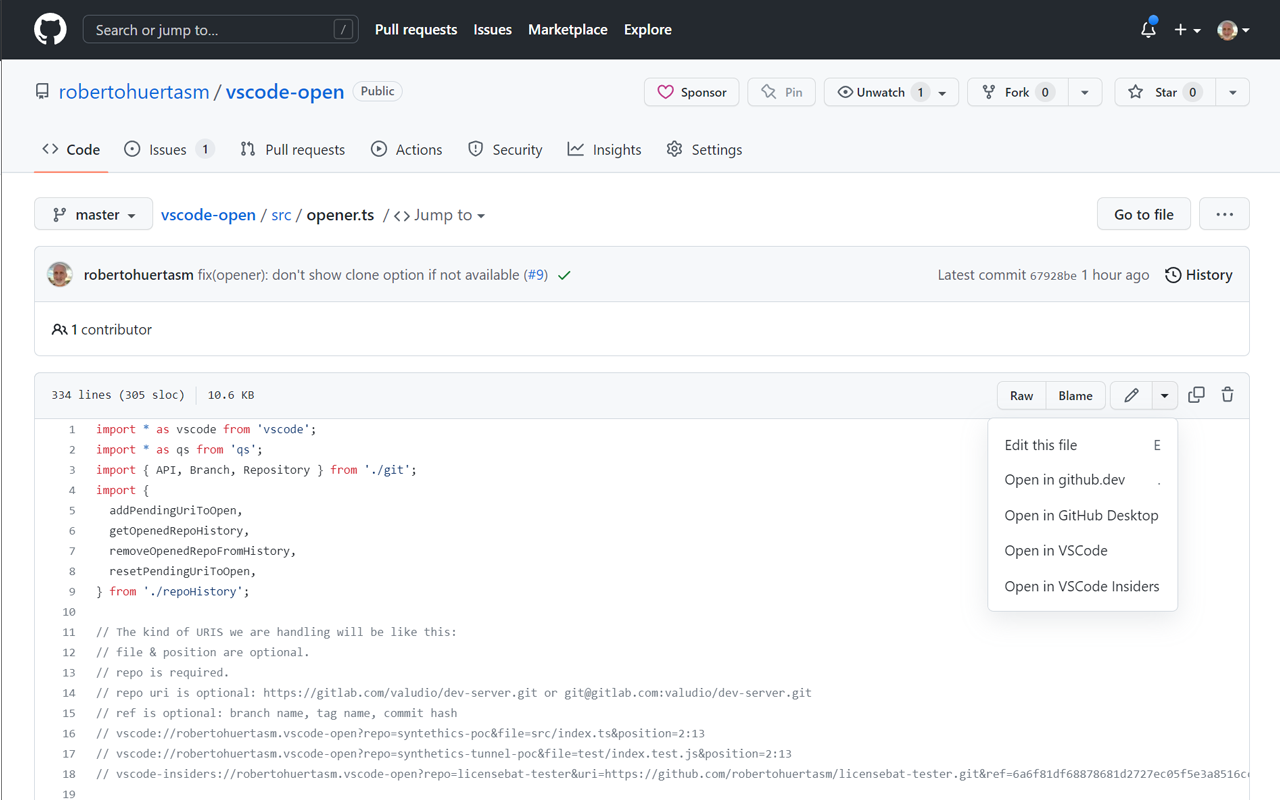Open the notifications bell
This screenshot has width=1280, height=800.
[x=1148, y=29]
